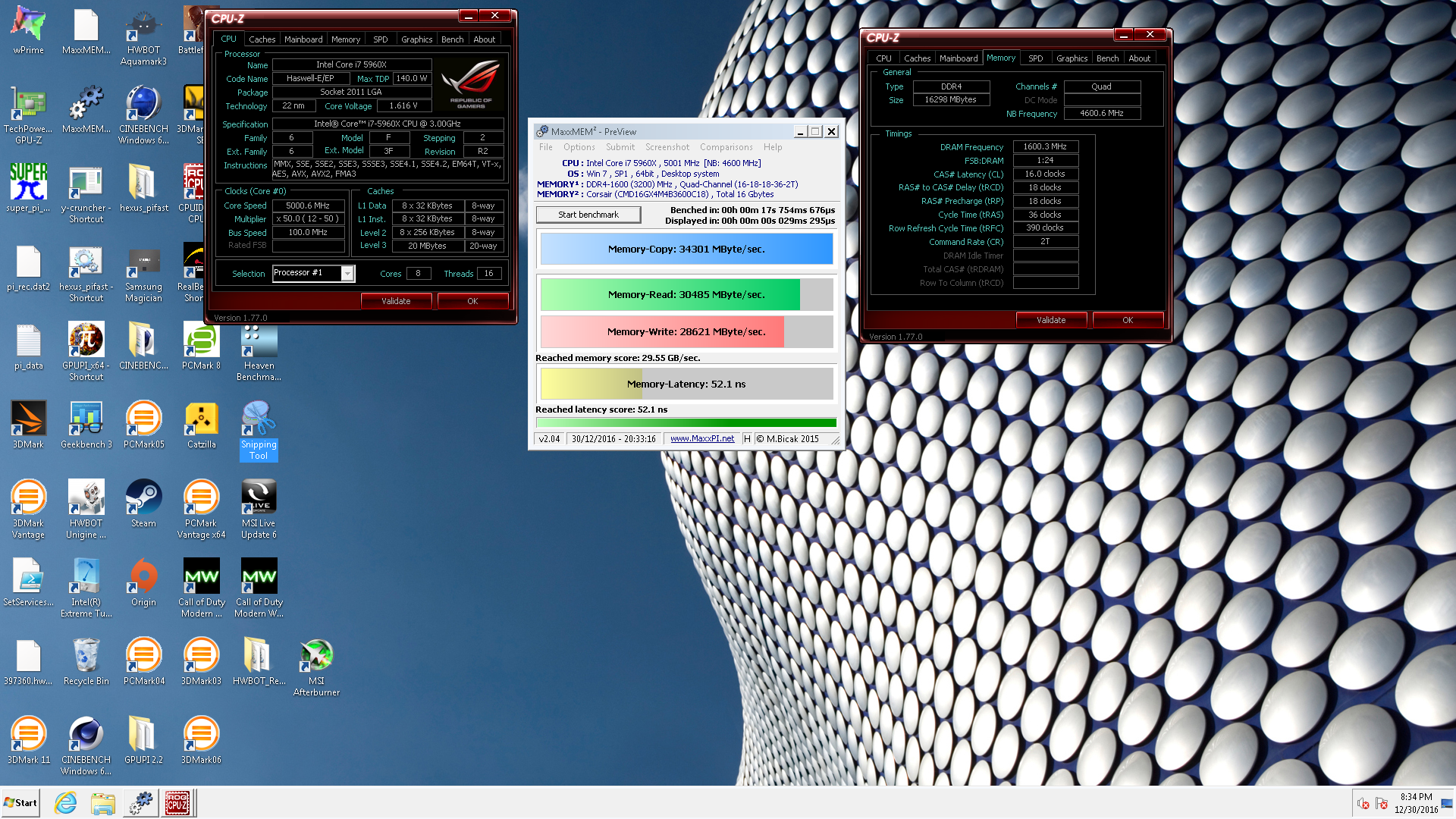Open 3DMark Vantage icon
The height and width of the screenshot is (819, 1456).
(x=28, y=509)
